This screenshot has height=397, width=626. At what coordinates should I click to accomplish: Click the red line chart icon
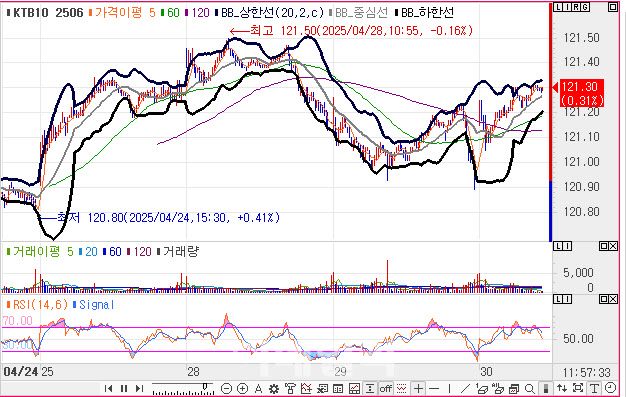[354, 388]
